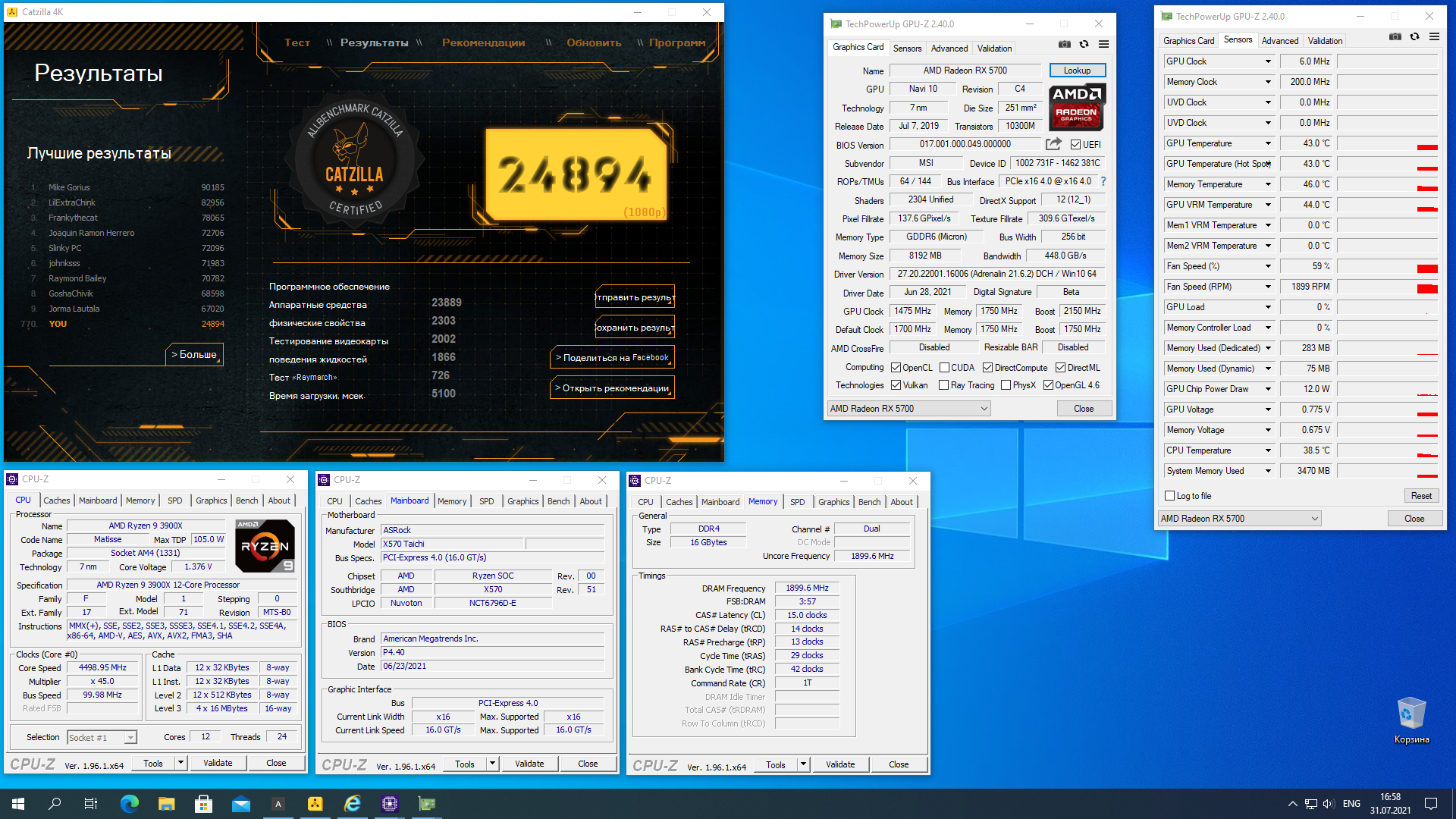The height and width of the screenshot is (819, 1456).
Task: Open the Recycle Bin desktop icon
Action: [1411, 720]
